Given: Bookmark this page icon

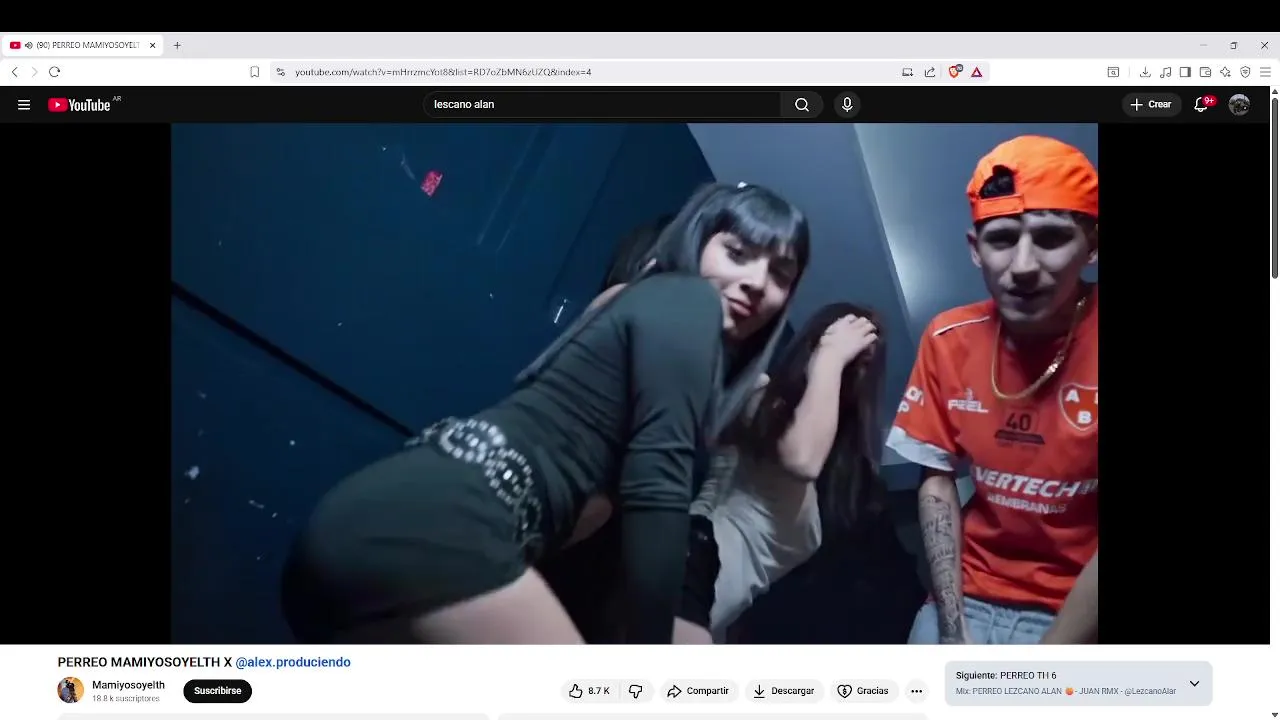Looking at the screenshot, I should 255,72.
